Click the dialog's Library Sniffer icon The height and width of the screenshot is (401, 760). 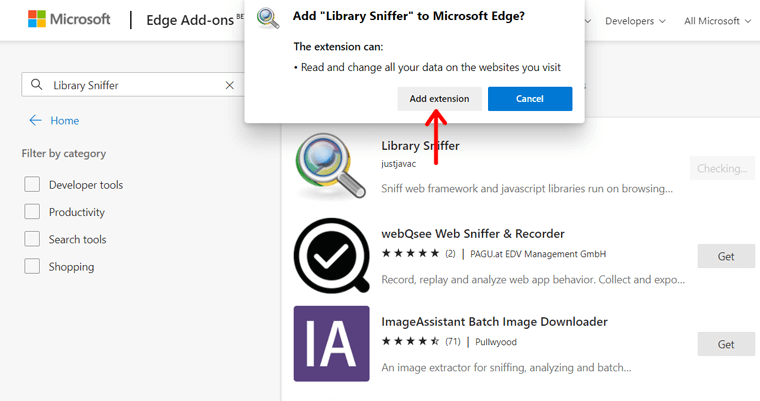[x=268, y=18]
